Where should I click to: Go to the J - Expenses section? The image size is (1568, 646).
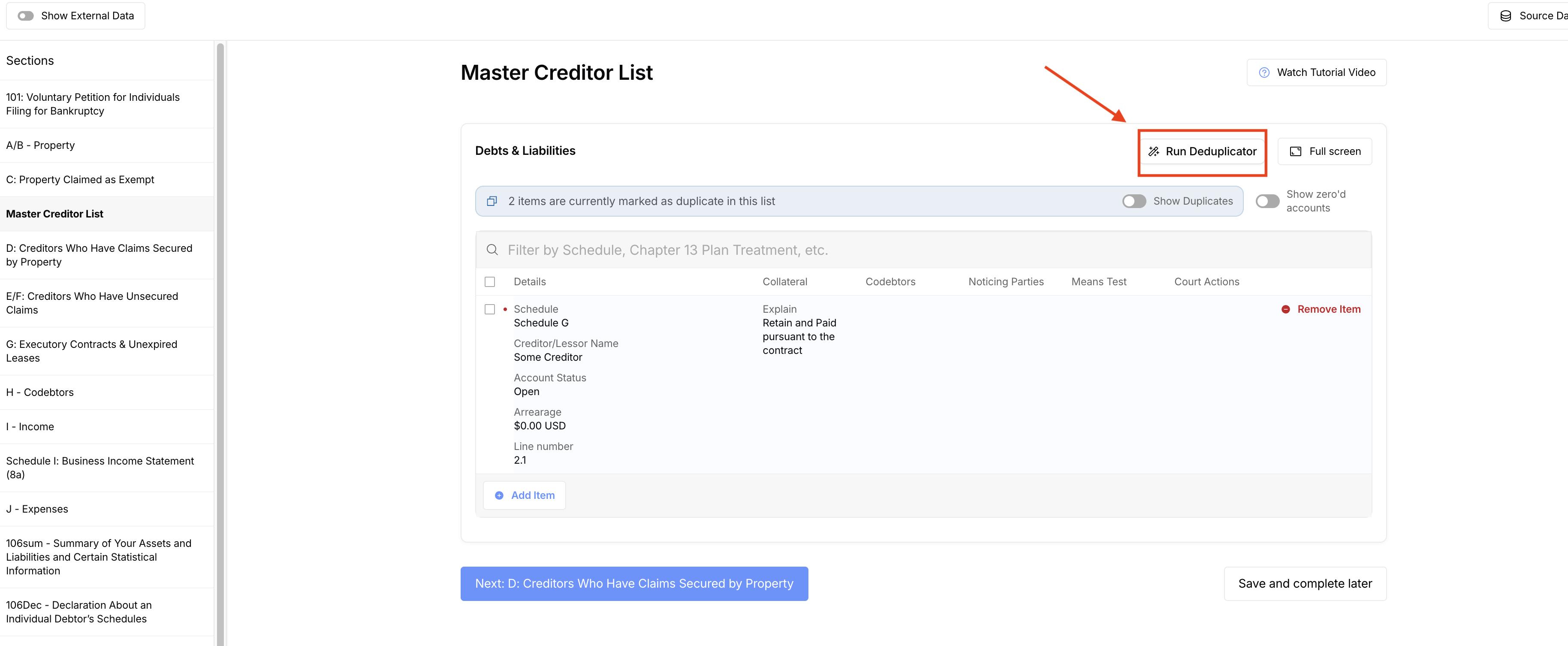[106, 509]
